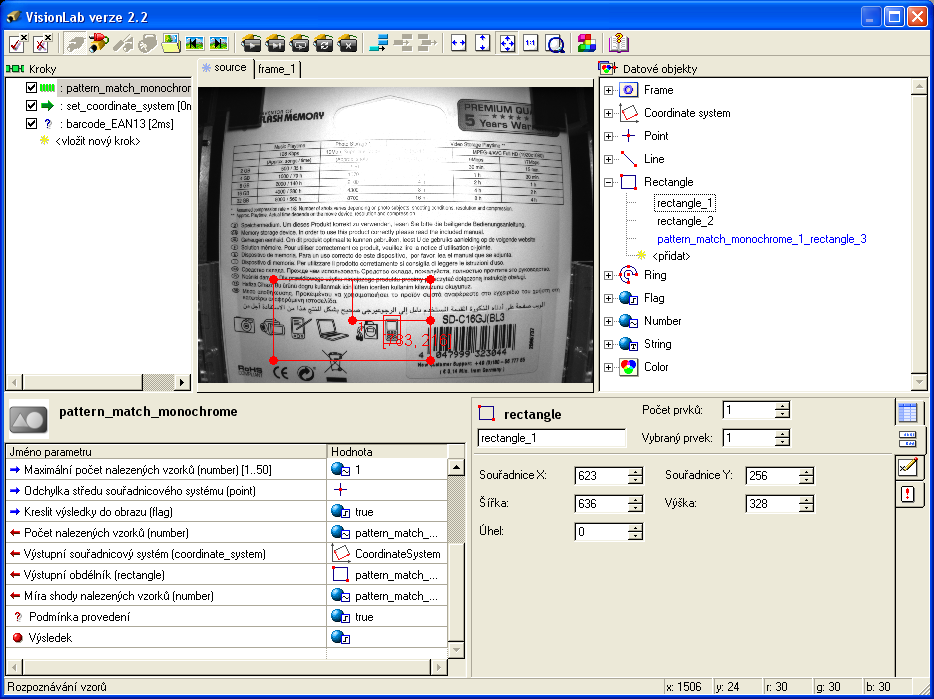Click the run program play icon
This screenshot has width=934, height=699.
point(251,44)
